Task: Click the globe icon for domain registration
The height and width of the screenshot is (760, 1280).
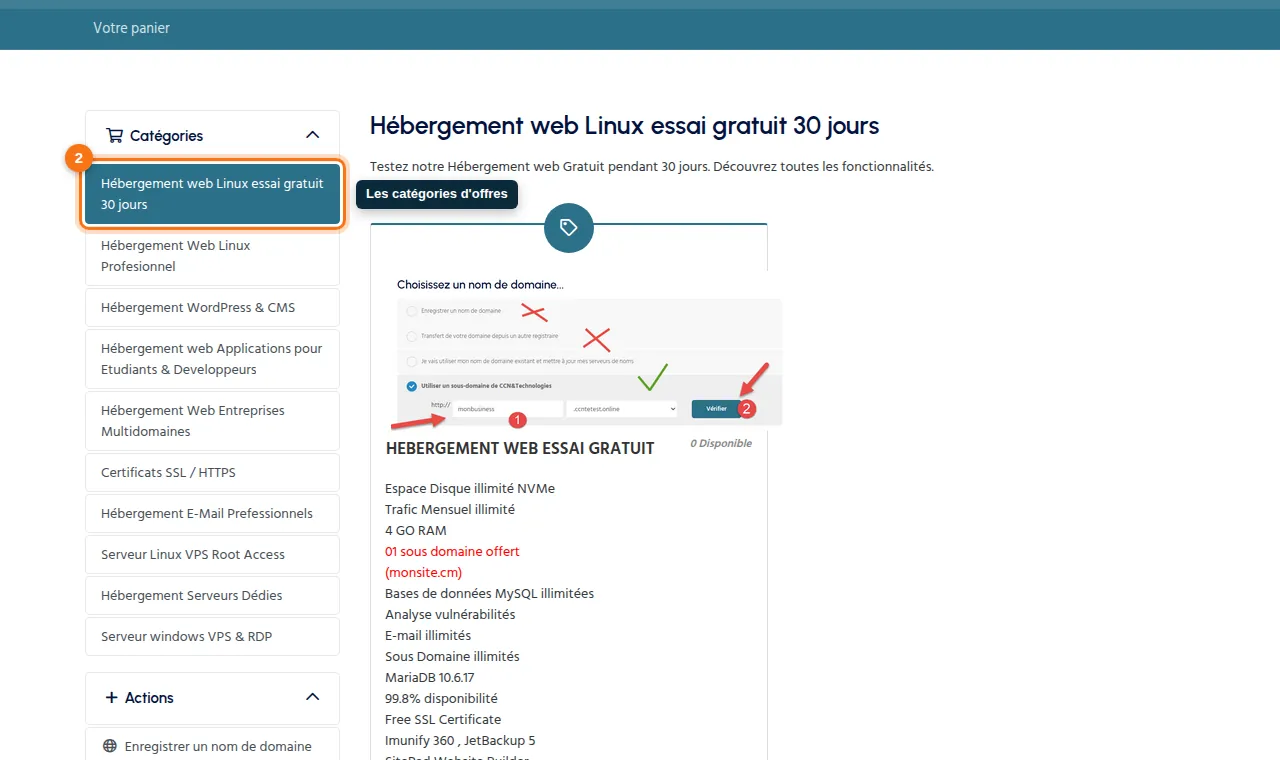Action: 110,746
